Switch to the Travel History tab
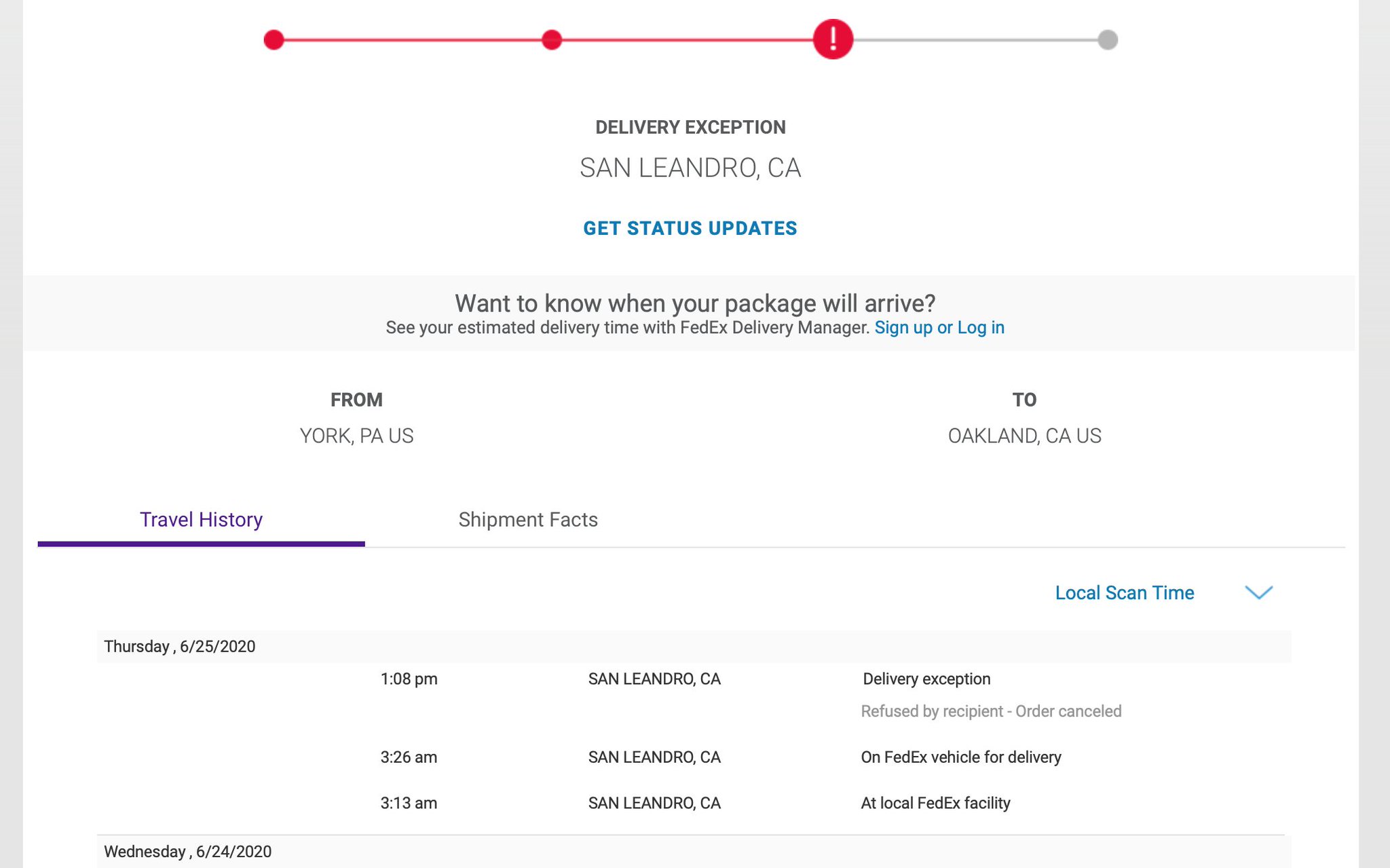Image resolution: width=1390 pixels, height=868 pixels. (x=201, y=520)
